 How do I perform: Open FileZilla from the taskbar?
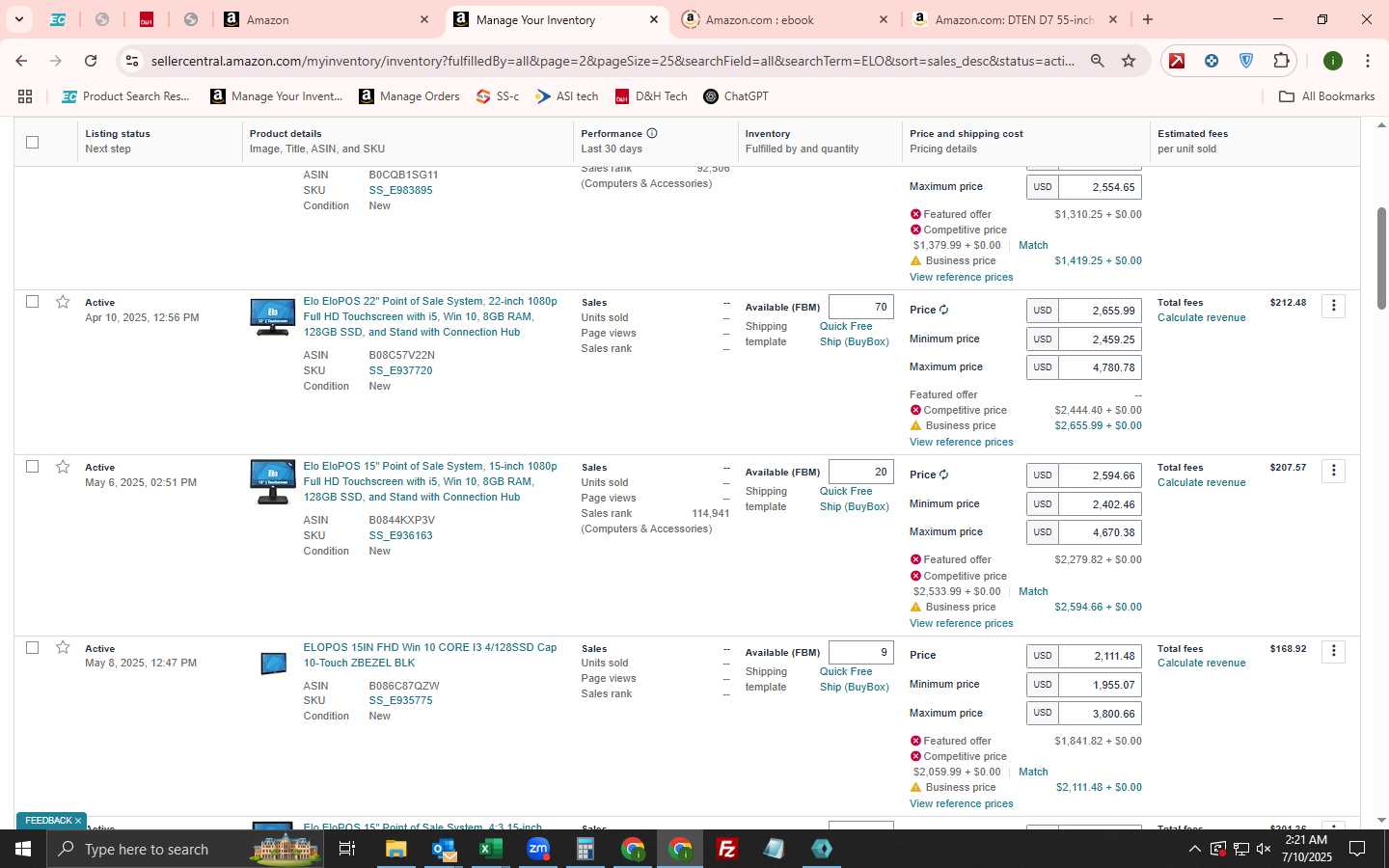point(727,849)
